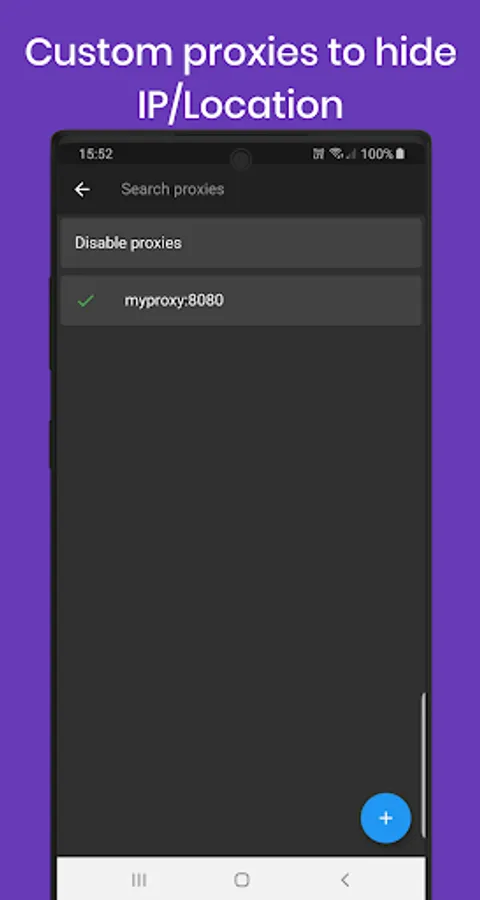Open Android recent apps with three-bars icon
Viewport: 480px width, 900px height.
138,879
